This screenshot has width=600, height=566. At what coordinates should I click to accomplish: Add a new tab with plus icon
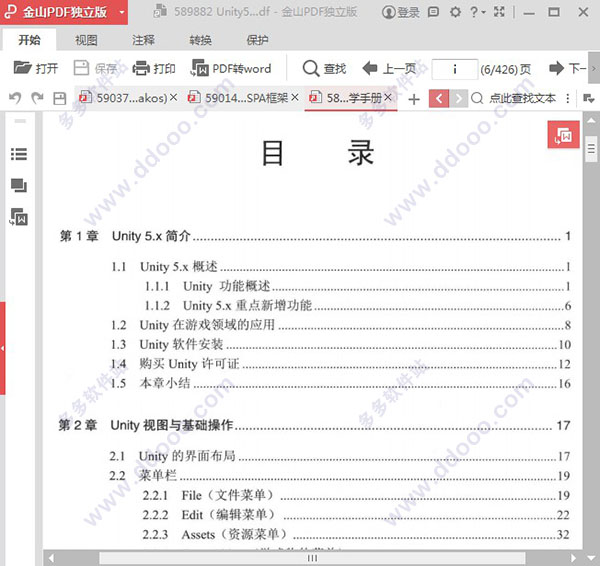414,99
